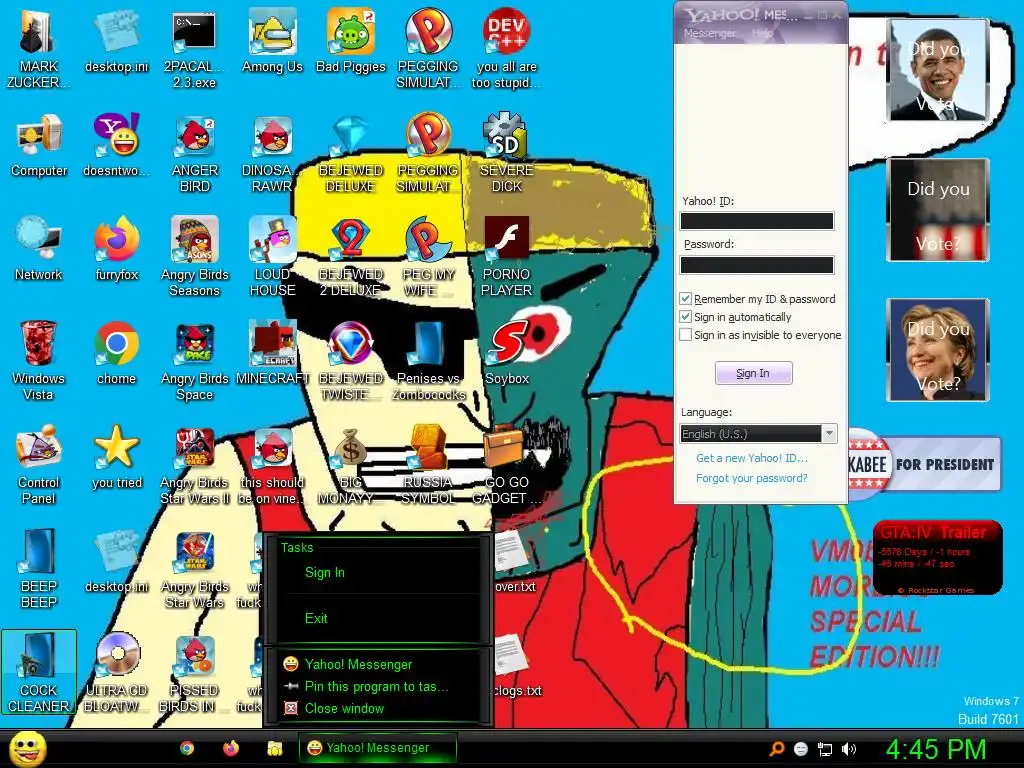Viewport: 1024px width, 768px height.
Task: Click the Yahoo! Messenger taskbar button
Action: click(x=377, y=748)
